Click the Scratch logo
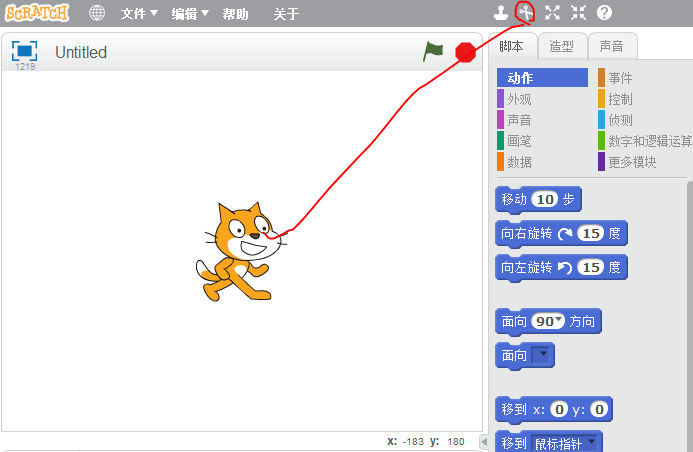693x452 pixels. [x=37, y=13]
